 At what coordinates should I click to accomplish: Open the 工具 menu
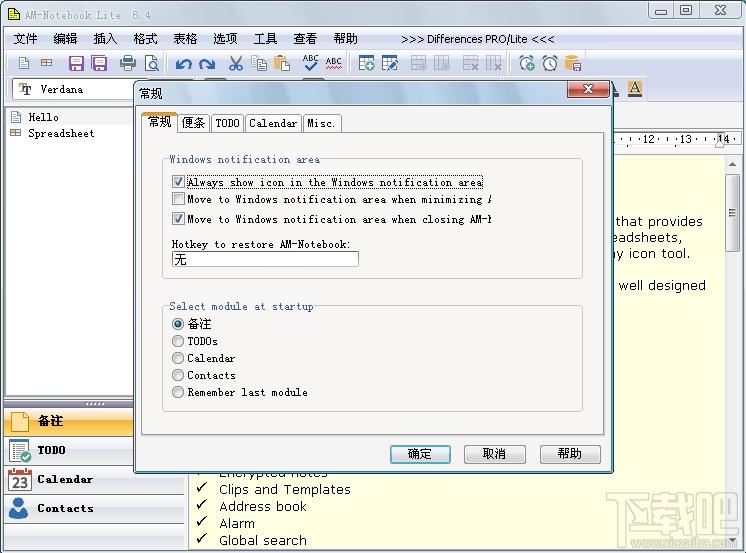point(265,39)
